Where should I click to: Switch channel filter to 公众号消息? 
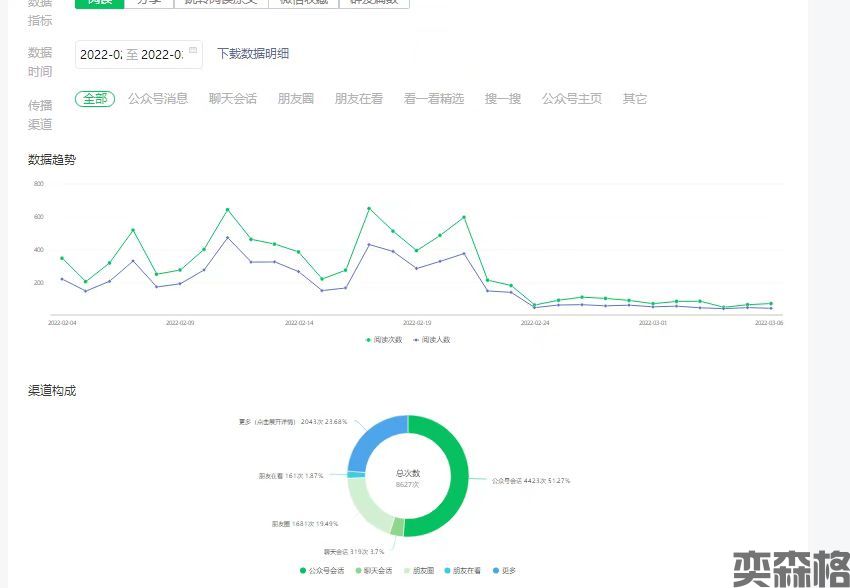tap(158, 98)
